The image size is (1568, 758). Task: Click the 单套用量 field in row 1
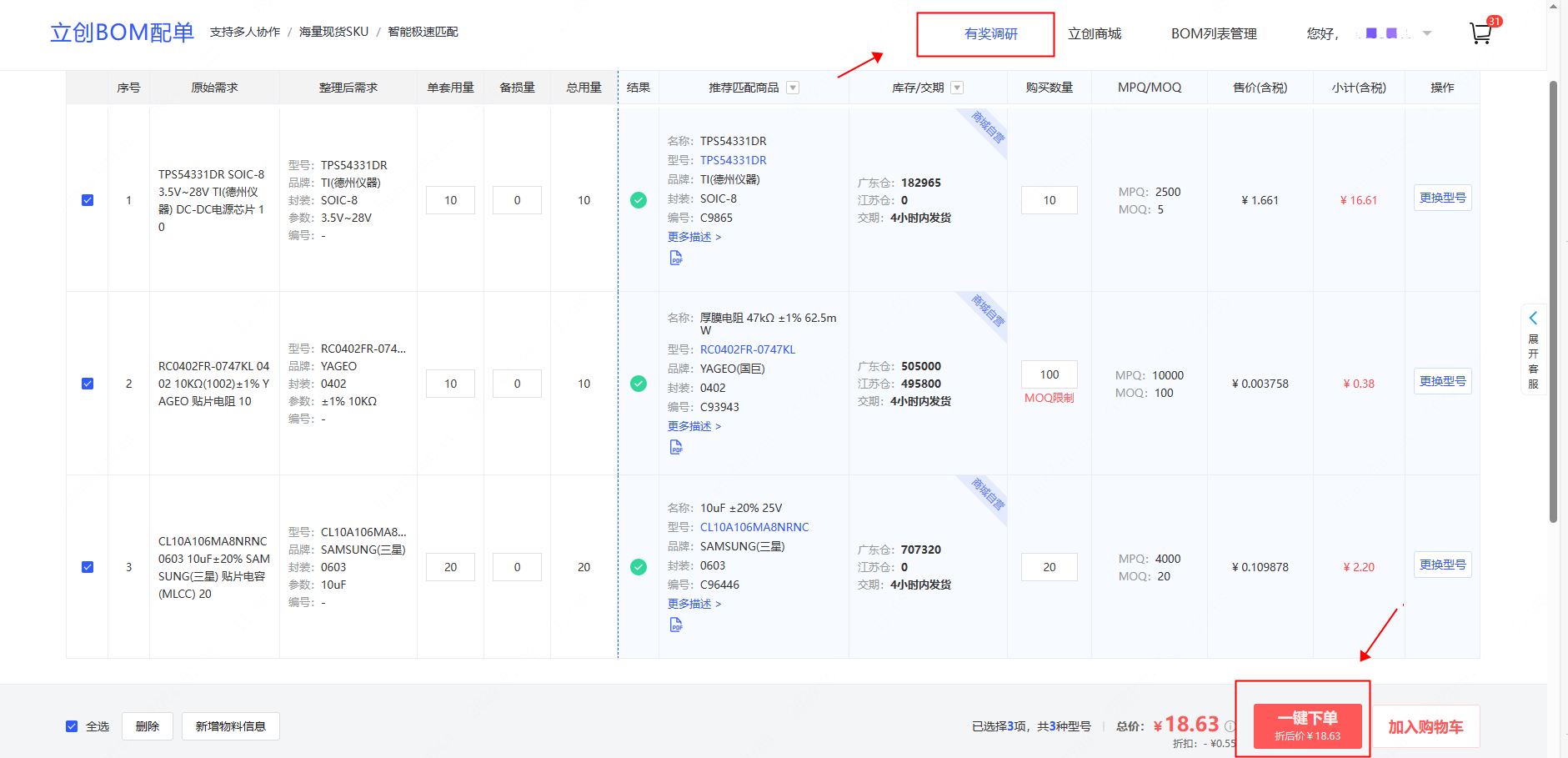(x=450, y=200)
